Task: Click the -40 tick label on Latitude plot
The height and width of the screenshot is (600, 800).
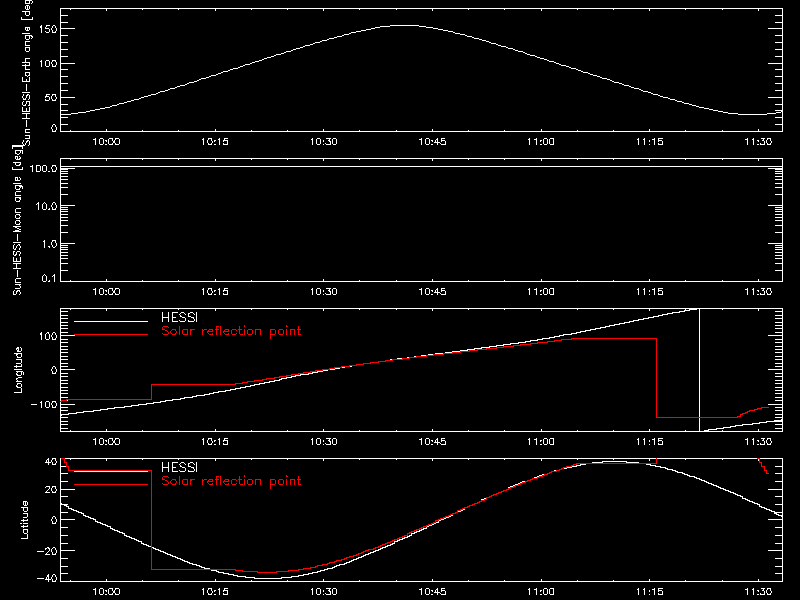Action: [x=47, y=579]
